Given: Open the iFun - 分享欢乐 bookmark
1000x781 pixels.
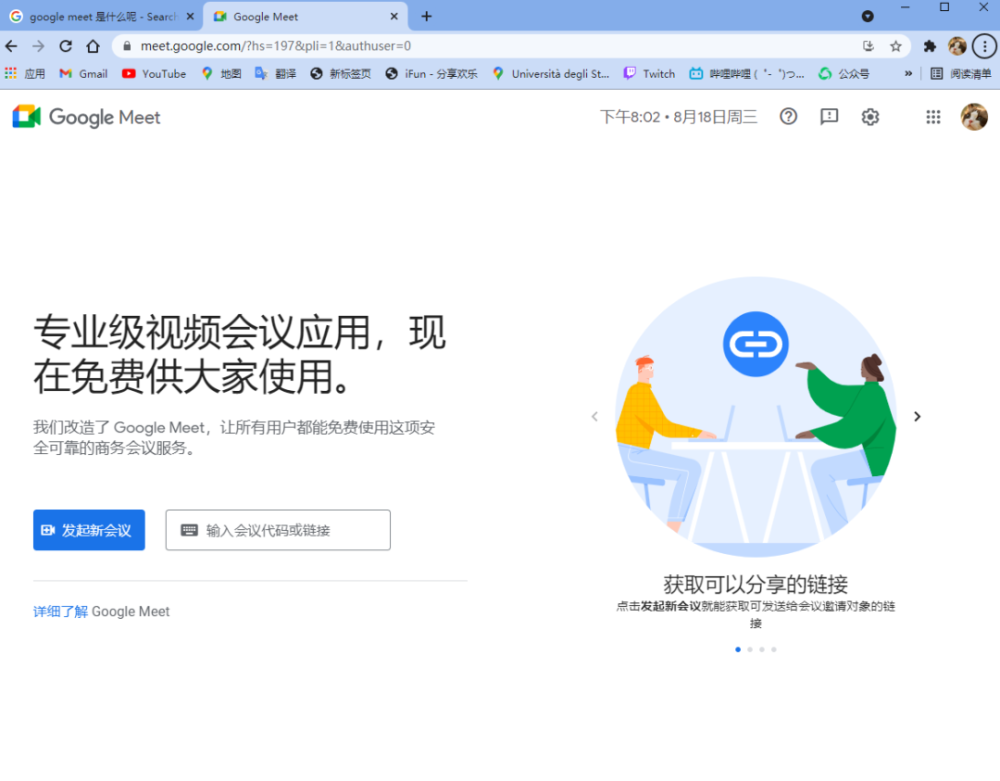Looking at the screenshot, I should (x=432, y=74).
